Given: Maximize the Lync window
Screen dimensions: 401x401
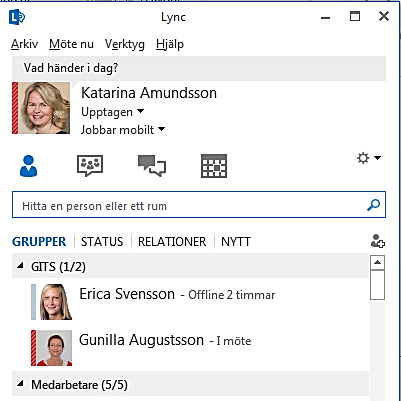Looking at the screenshot, I should (355, 16).
